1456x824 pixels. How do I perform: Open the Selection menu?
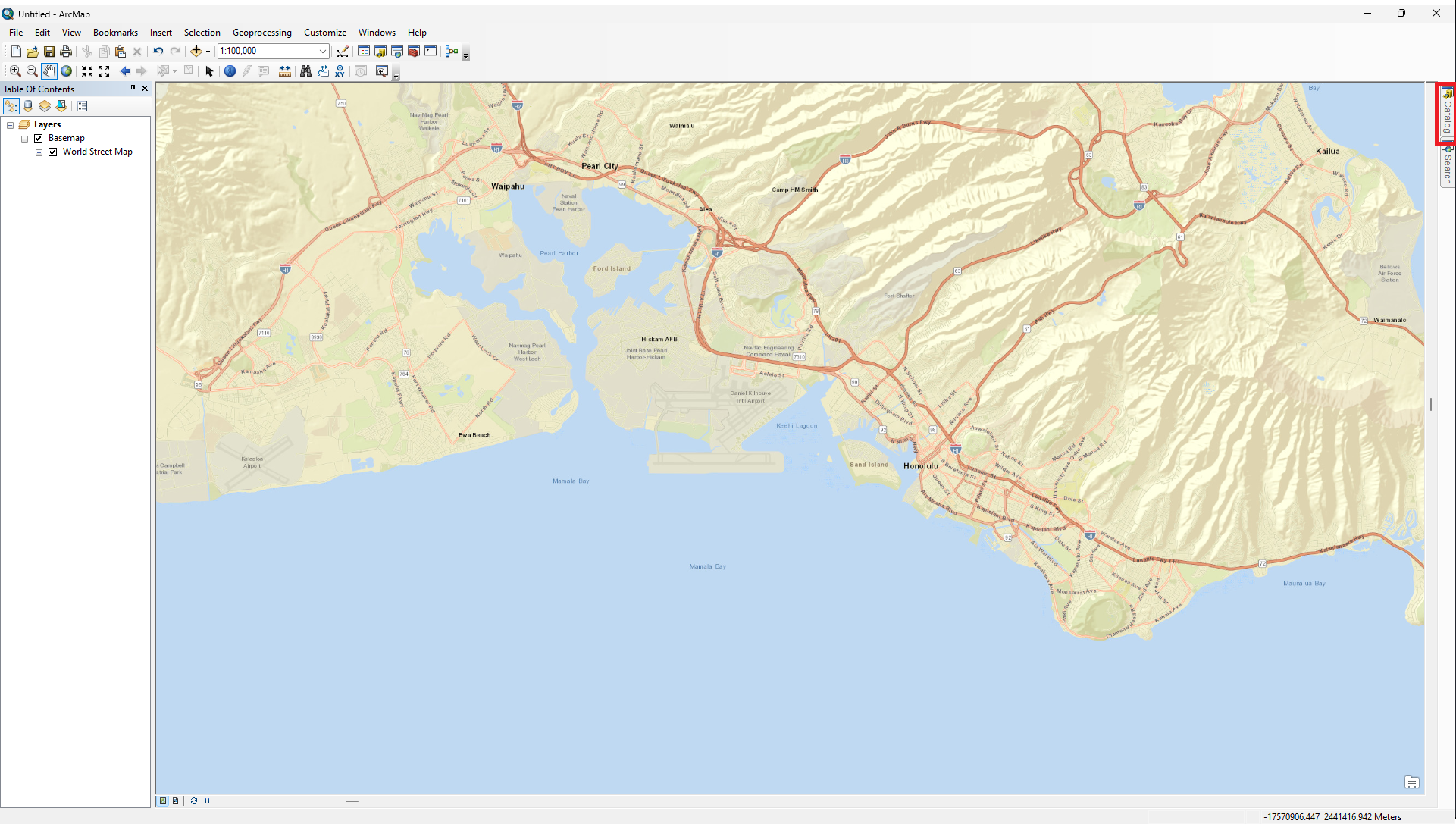coord(202,33)
